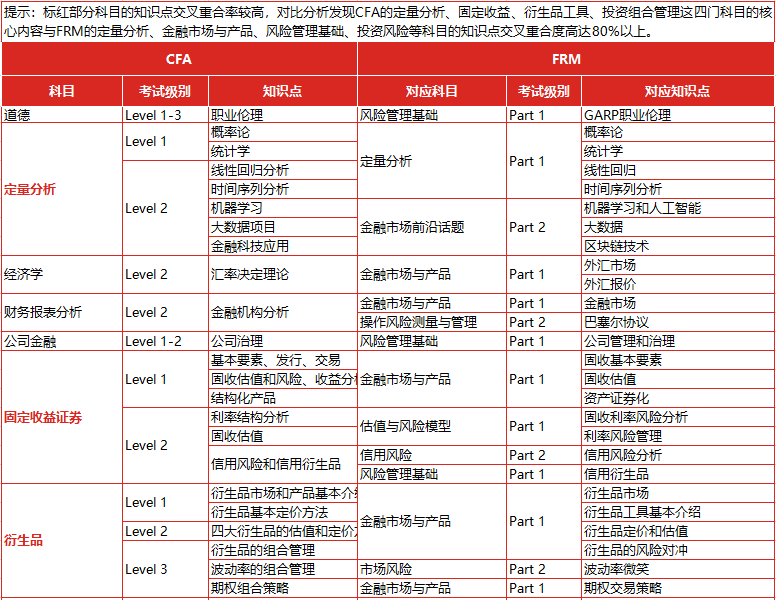
Task: Click the 衍生品的组合管理 cell
Action: pyautogui.click(x=283, y=550)
